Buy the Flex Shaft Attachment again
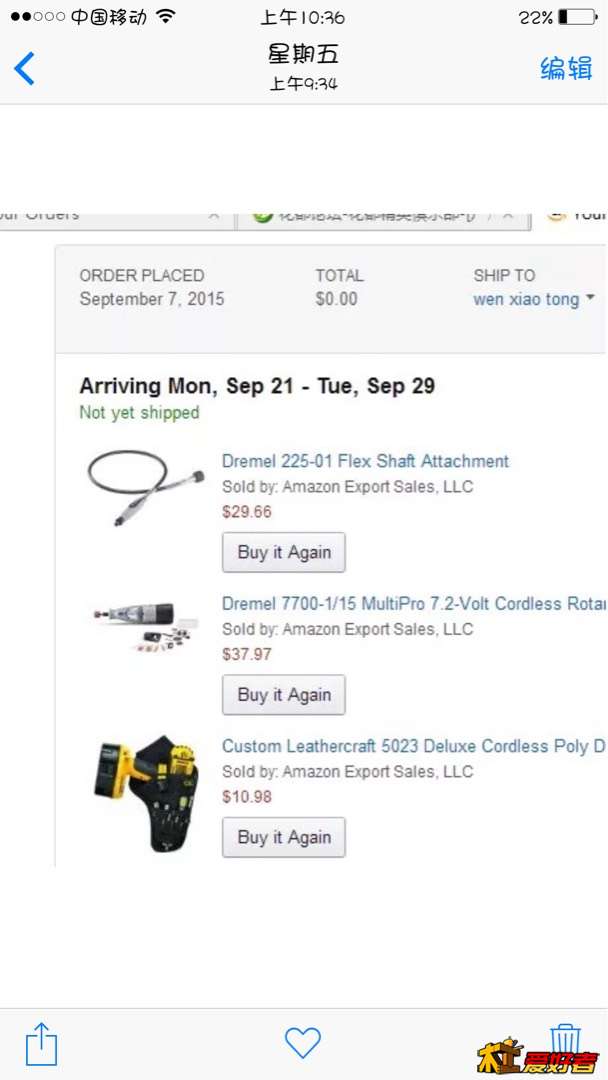608x1080 pixels. (x=284, y=552)
